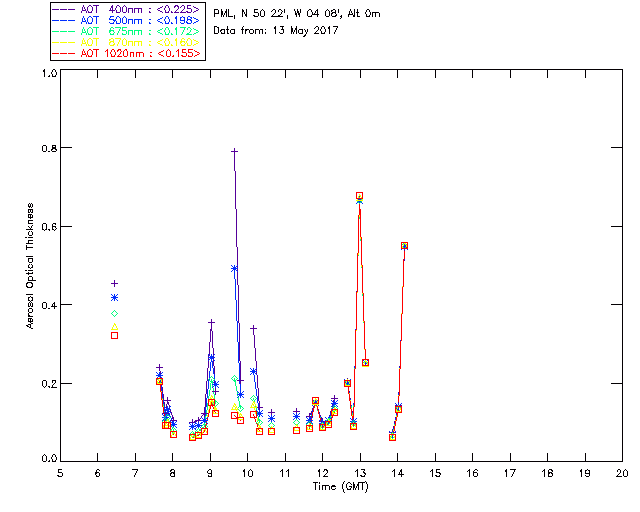Screen dimensions: 640x512
Task: Click the red square peak marker near hour 13
Action: pyautogui.click(x=359, y=196)
